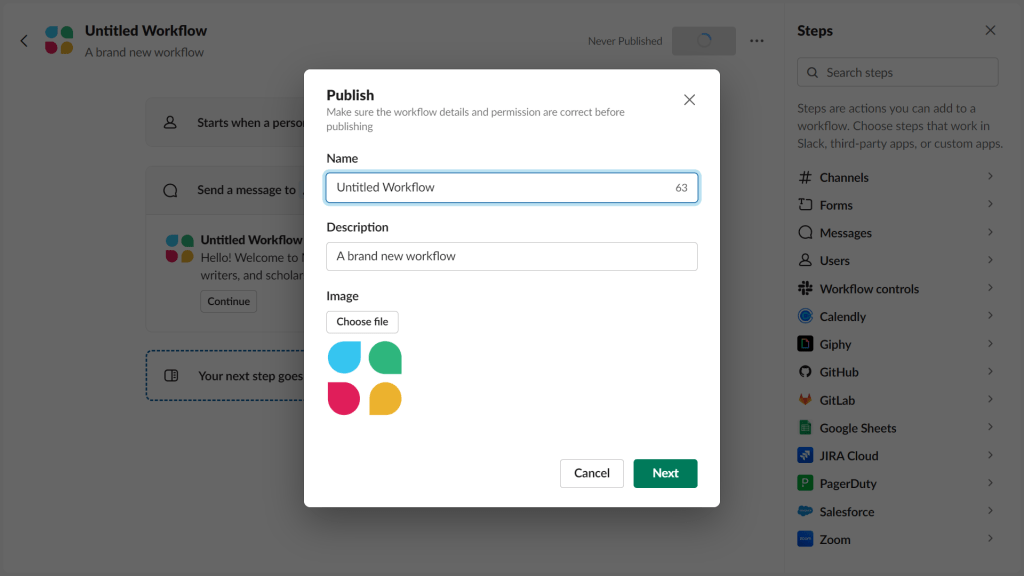Expand the JIRA Cloud steps
This screenshot has height=576, width=1024.
pyautogui.click(x=849, y=455)
